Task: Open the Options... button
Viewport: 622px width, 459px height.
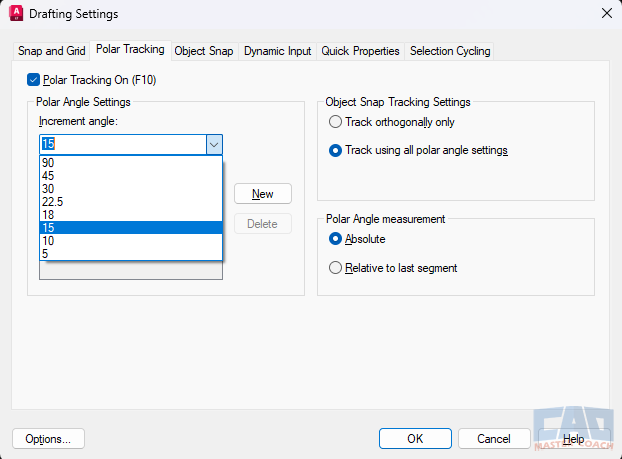Action: pyautogui.click(x=48, y=439)
